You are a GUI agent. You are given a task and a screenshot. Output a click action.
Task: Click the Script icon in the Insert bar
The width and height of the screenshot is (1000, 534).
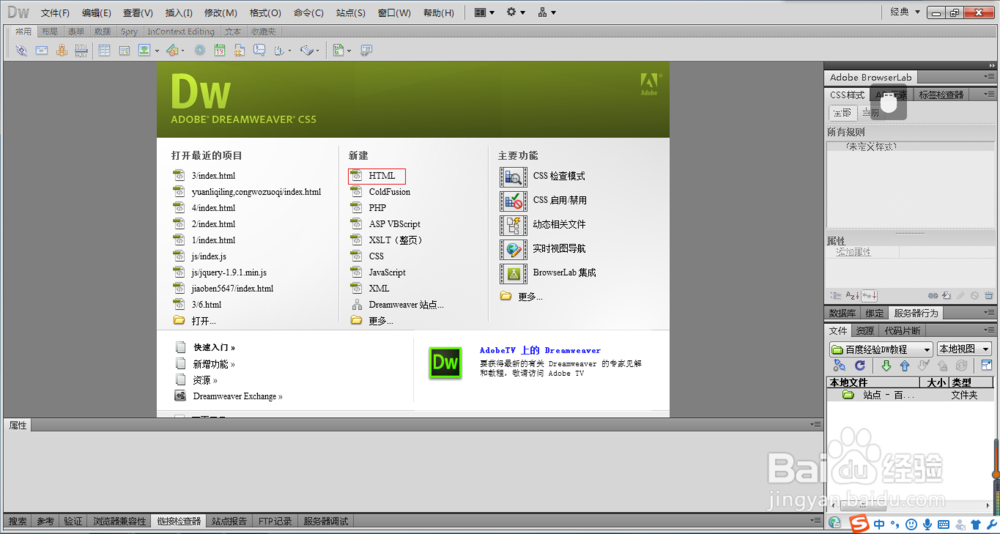[x=307, y=50]
